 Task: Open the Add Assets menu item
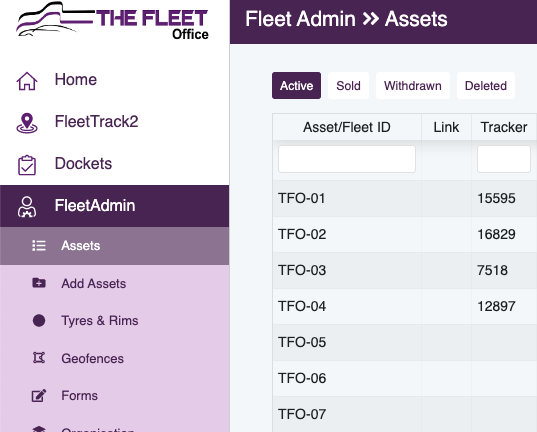(93, 284)
